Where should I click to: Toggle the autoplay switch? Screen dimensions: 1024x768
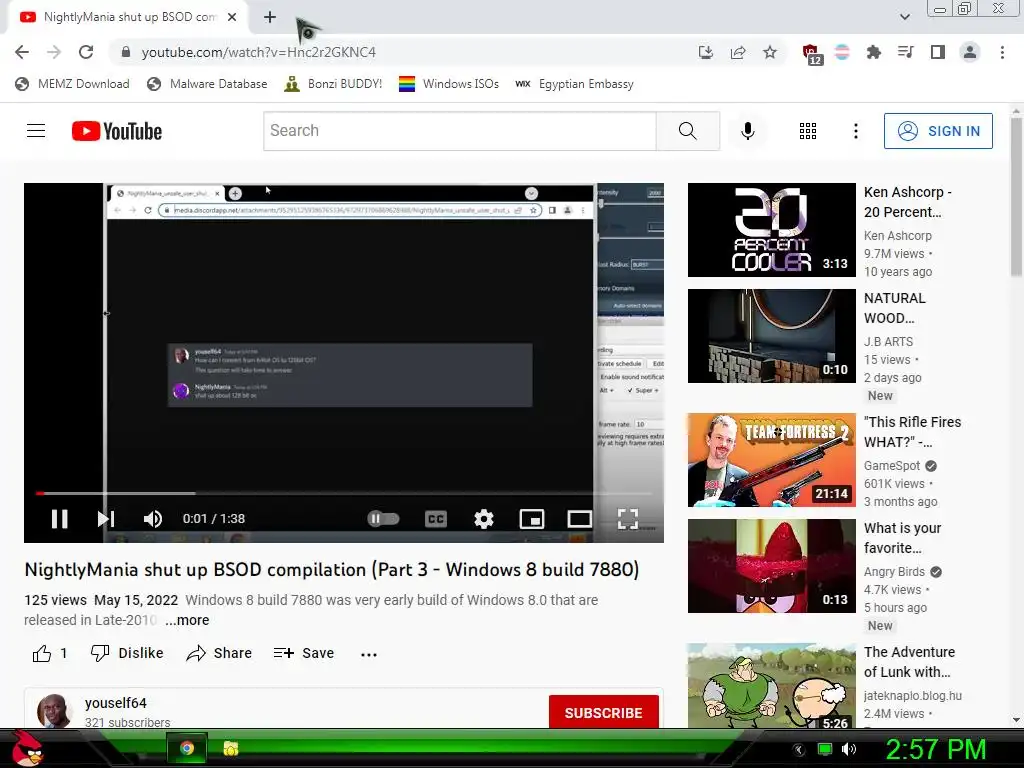pyautogui.click(x=383, y=519)
